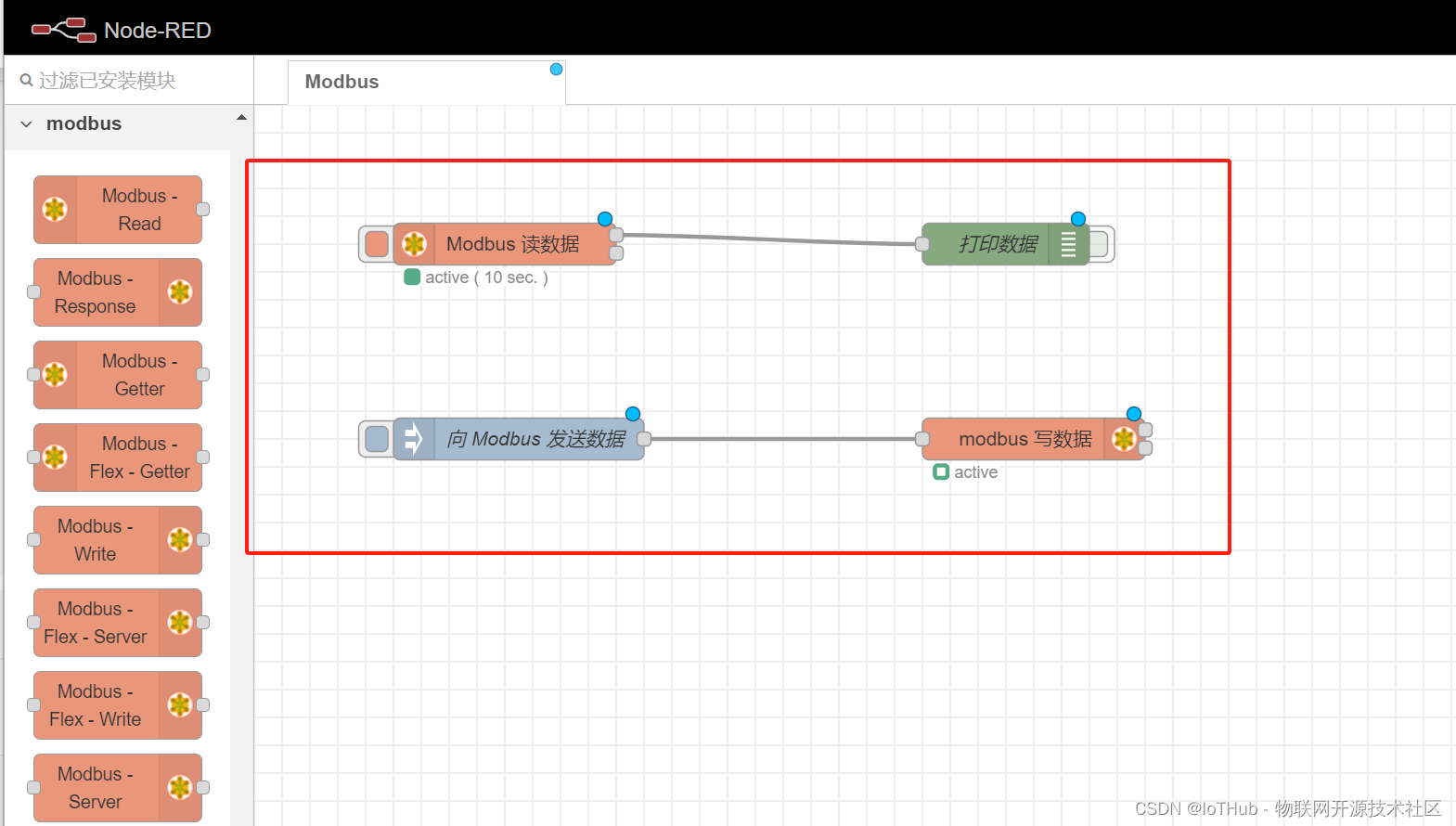The image size is (1456, 826).
Task: Click the Modbus - Response node input port
Action: tap(34, 292)
